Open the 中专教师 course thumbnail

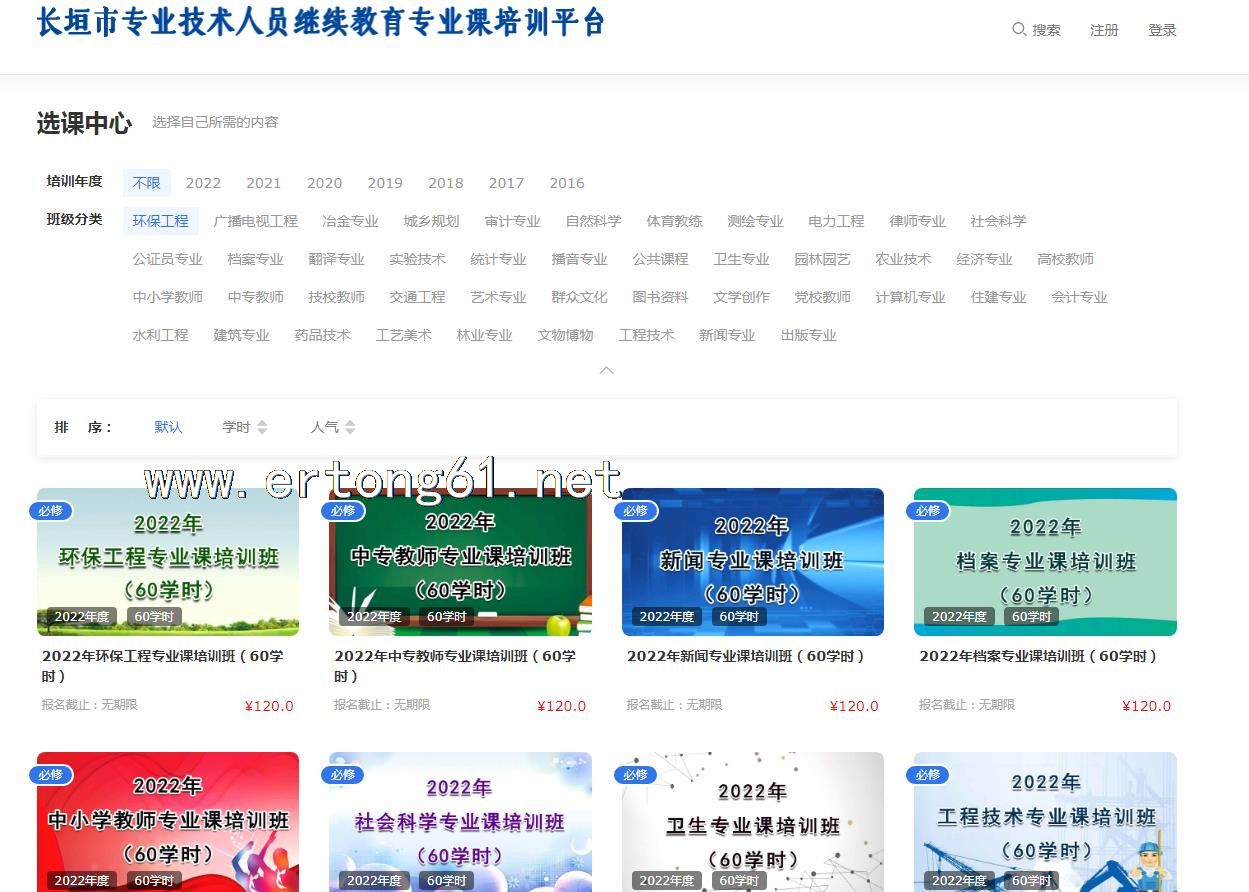[x=460, y=561]
